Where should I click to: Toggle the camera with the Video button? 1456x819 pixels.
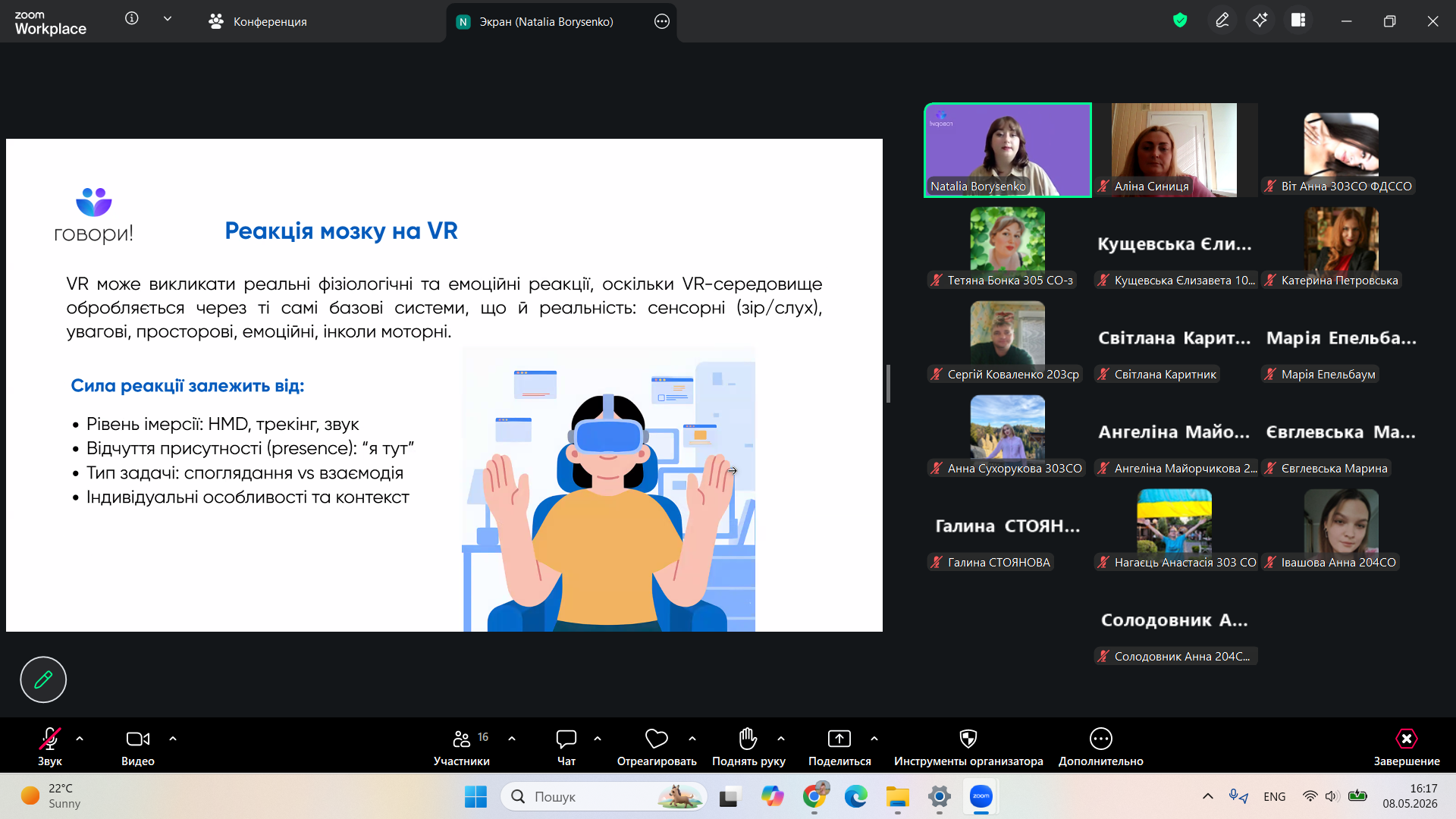[x=138, y=748]
